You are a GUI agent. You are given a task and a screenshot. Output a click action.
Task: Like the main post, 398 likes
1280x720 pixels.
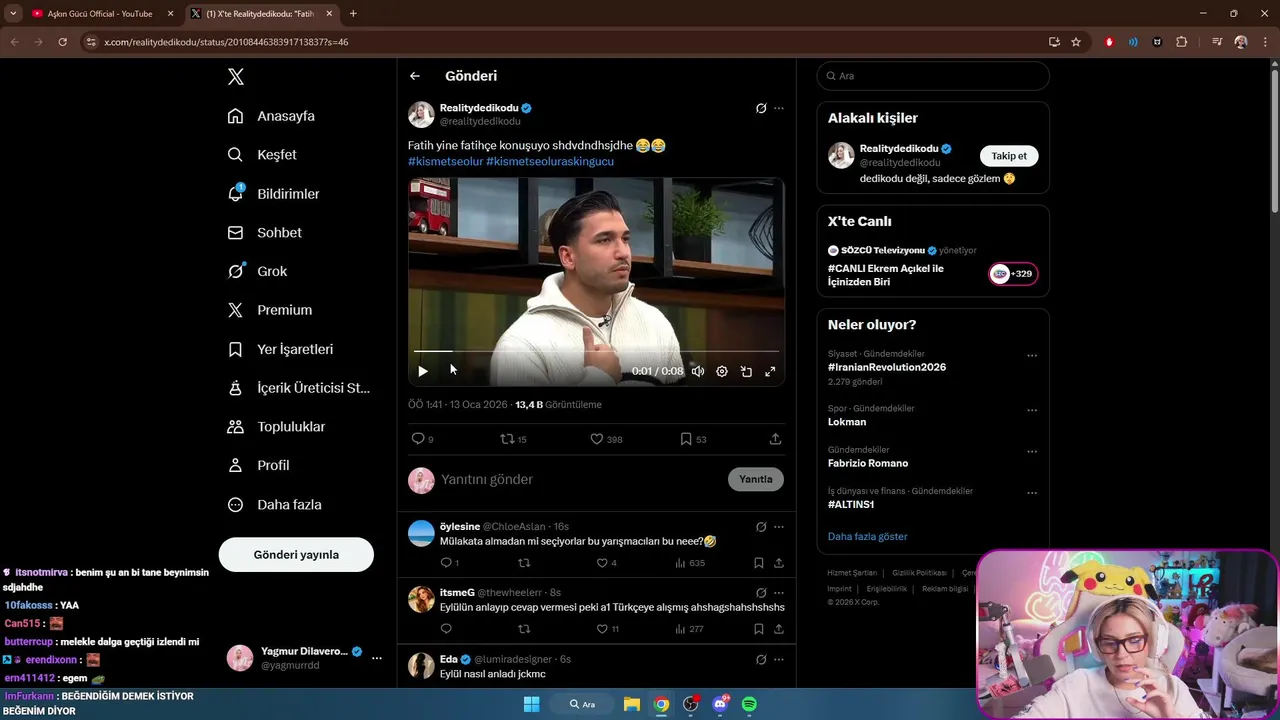click(606, 439)
